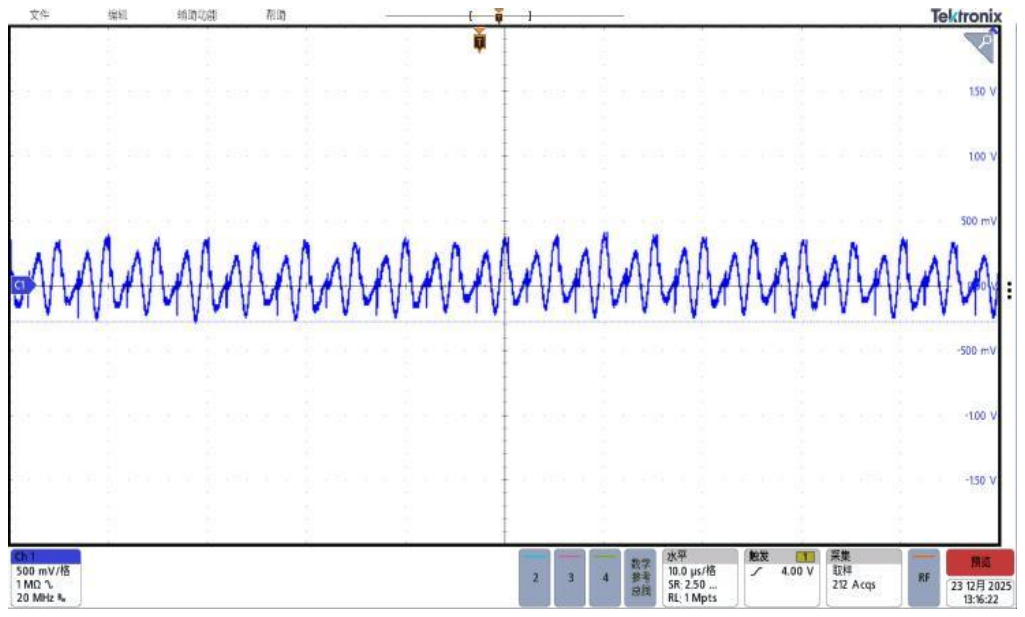Click the 500 mV vertical scale label
Viewport: 1025px width, 617px height.
[x=979, y=221]
